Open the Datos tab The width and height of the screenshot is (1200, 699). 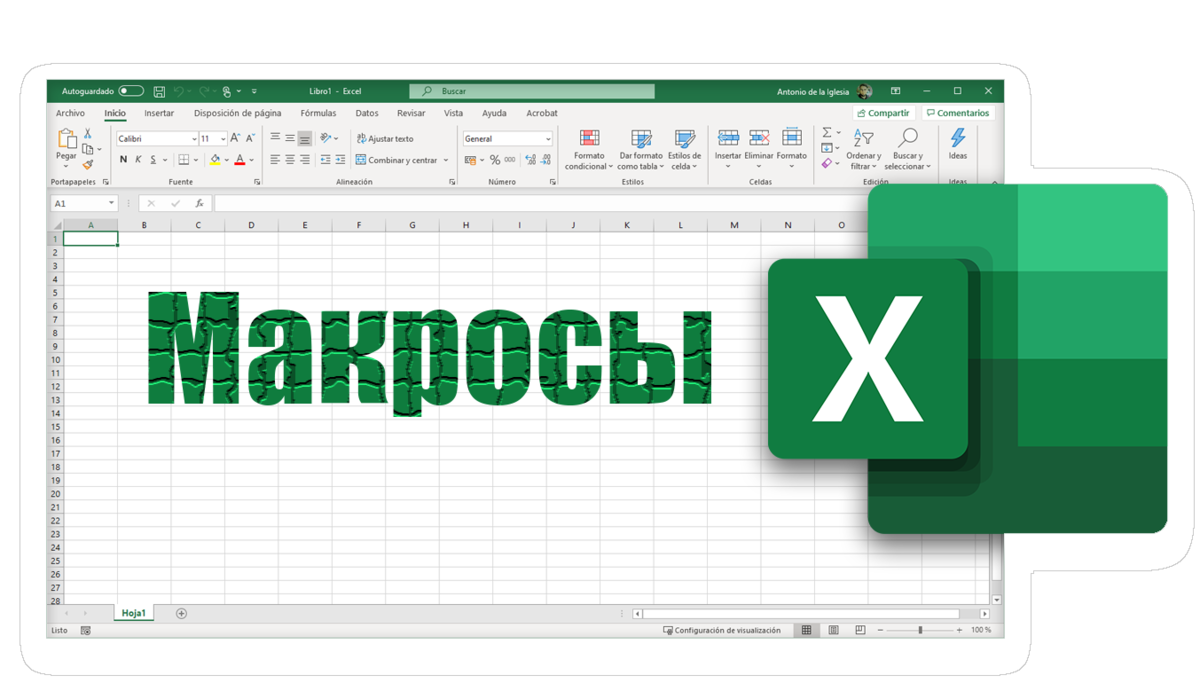pyautogui.click(x=367, y=113)
